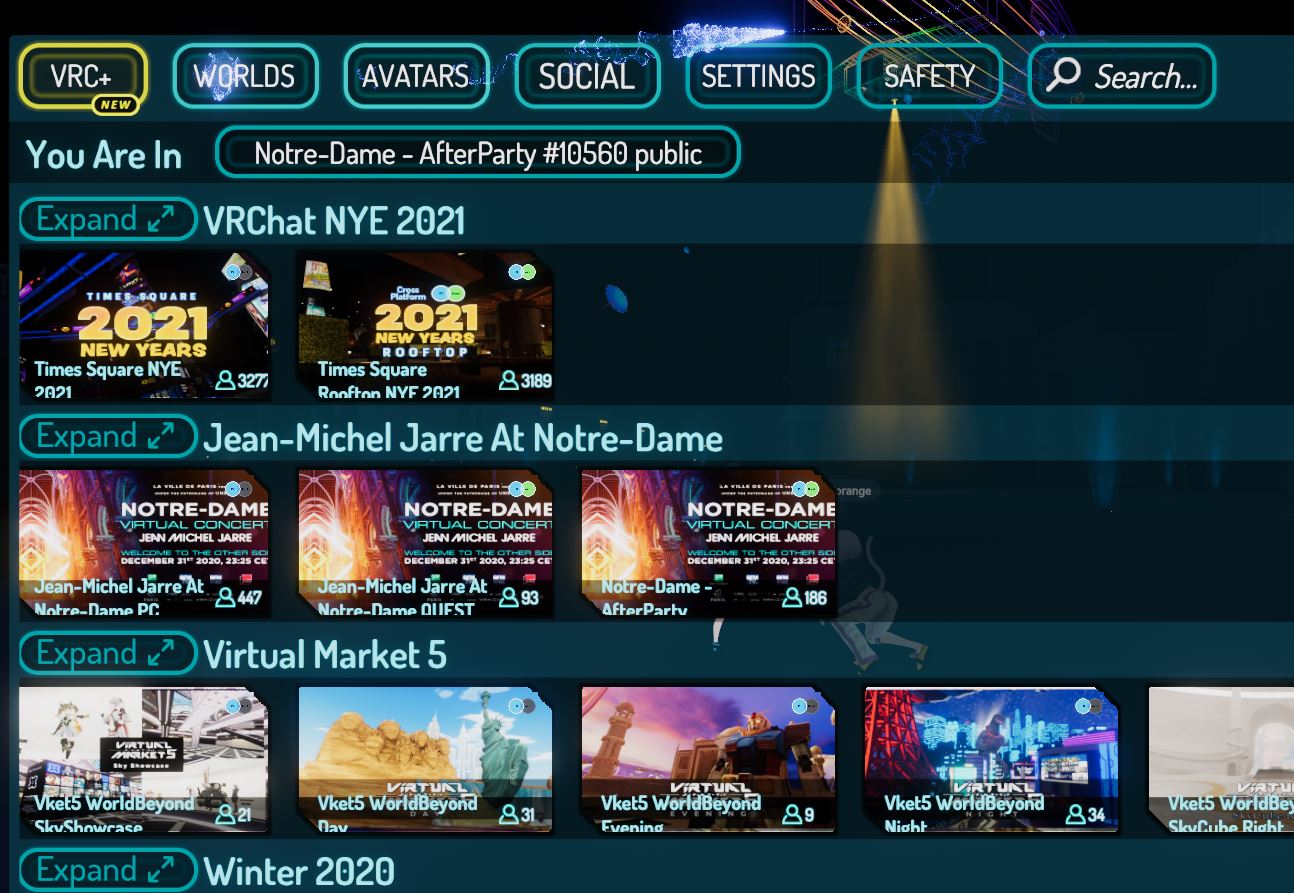Click player count icon on Notre-Dame AfterParty
The image size is (1294, 893).
[x=792, y=597]
